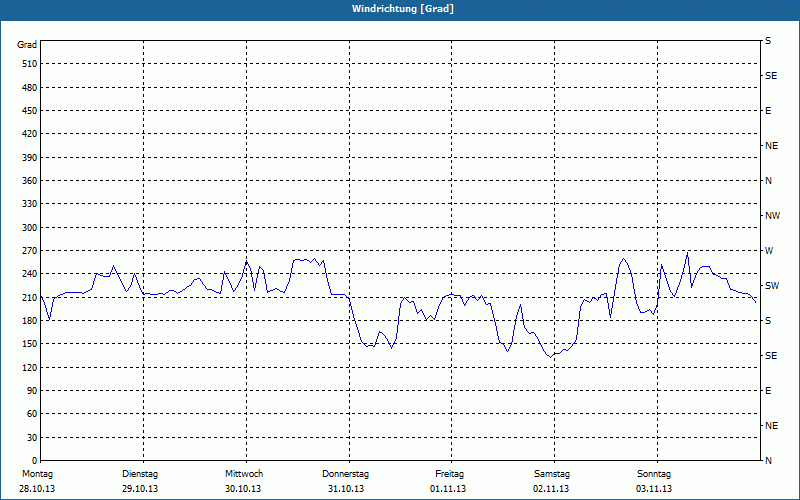This screenshot has width=800, height=500.
Task: Pick the 'Sonntag' day label
Action: pos(654,474)
